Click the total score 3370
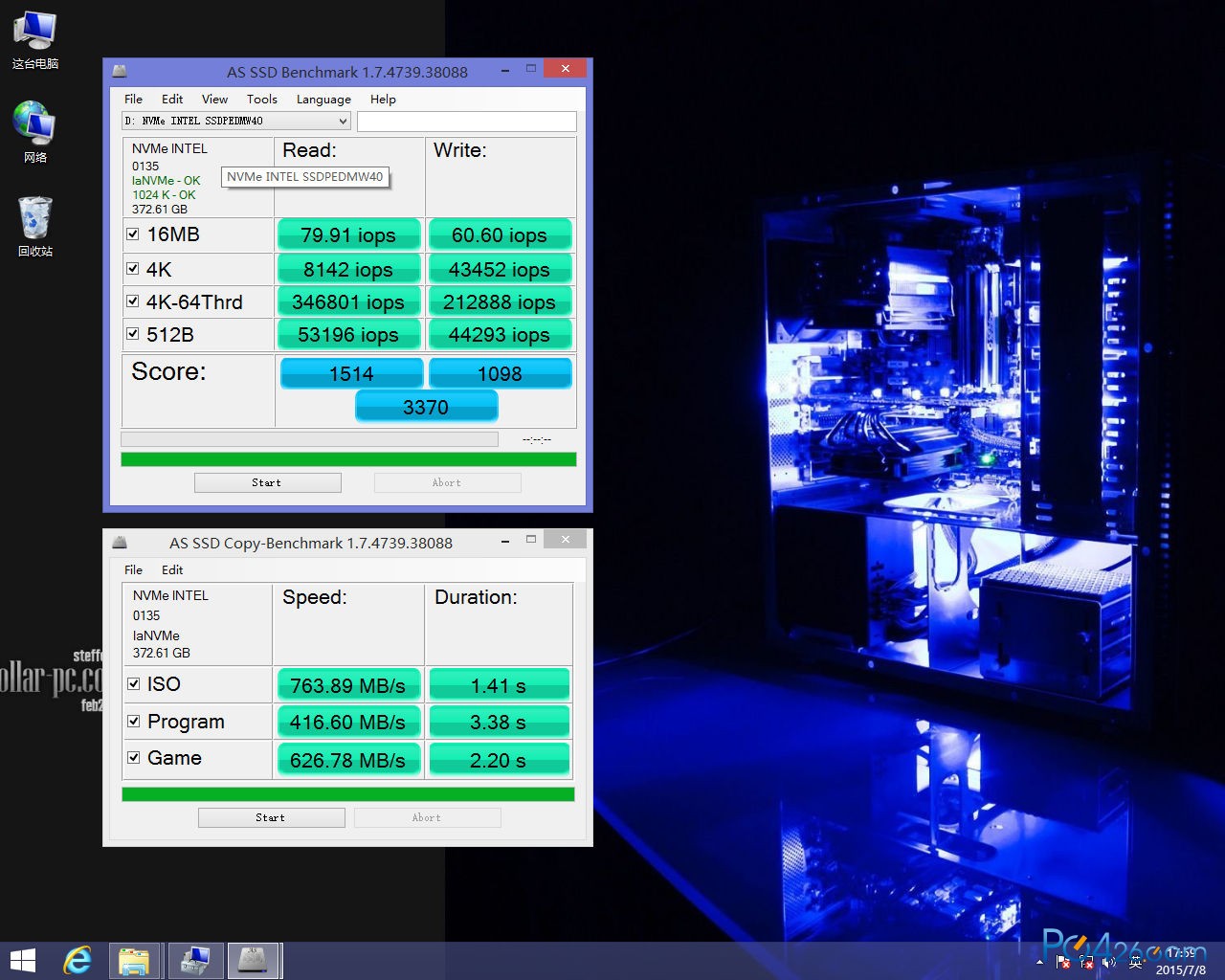The width and height of the screenshot is (1225, 980). pos(426,407)
